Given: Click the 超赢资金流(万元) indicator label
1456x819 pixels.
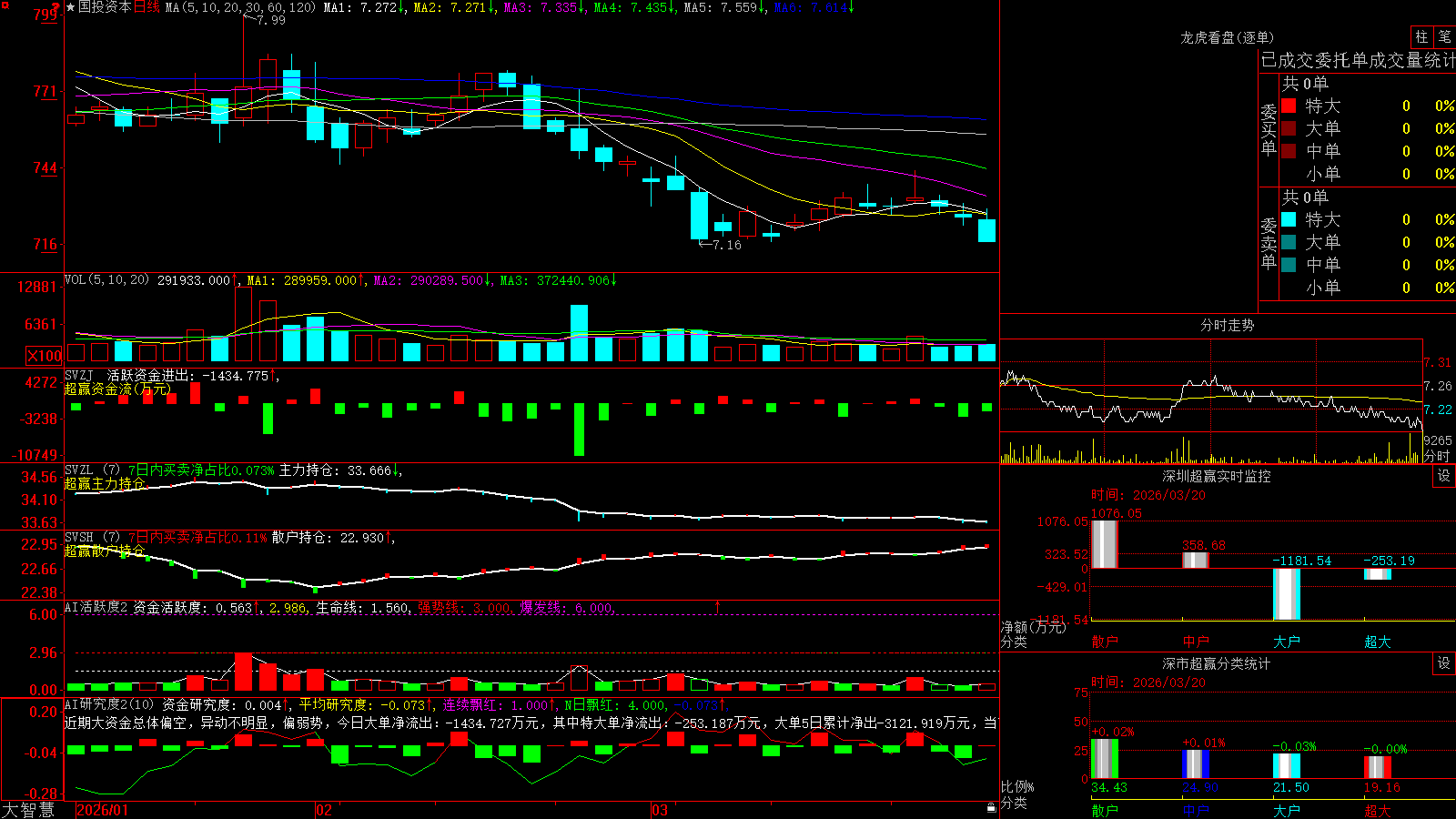Looking at the screenshot, I should click(117, 389).
